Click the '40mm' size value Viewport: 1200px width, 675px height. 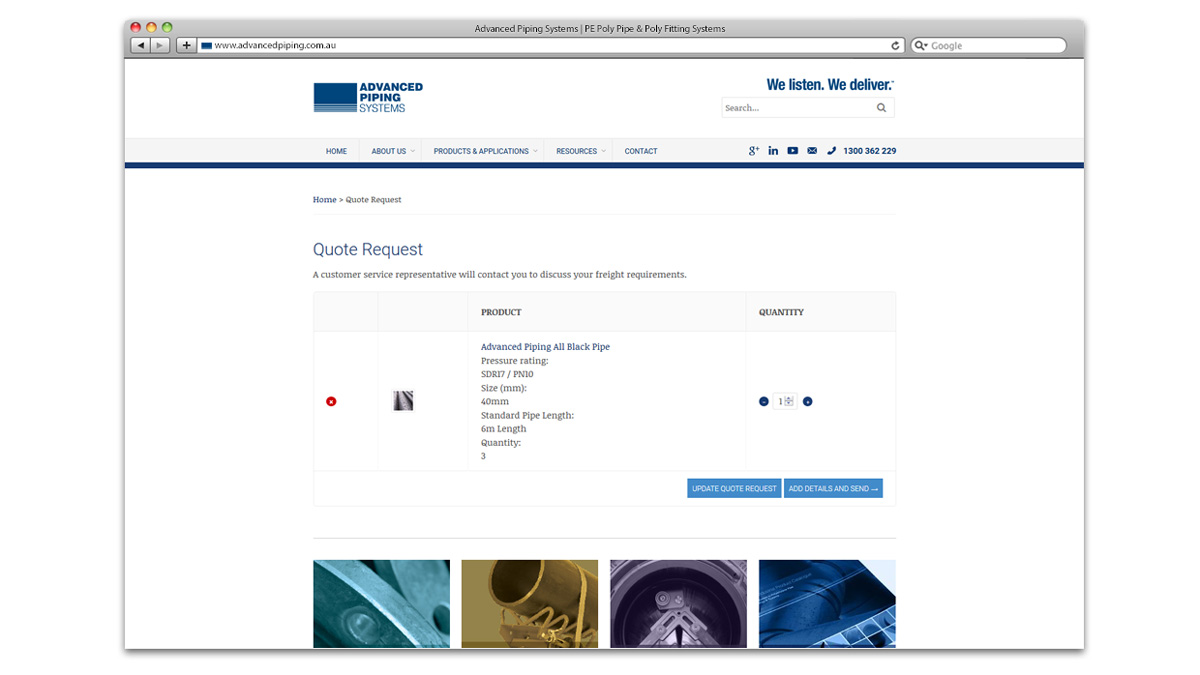pos(495,402)
